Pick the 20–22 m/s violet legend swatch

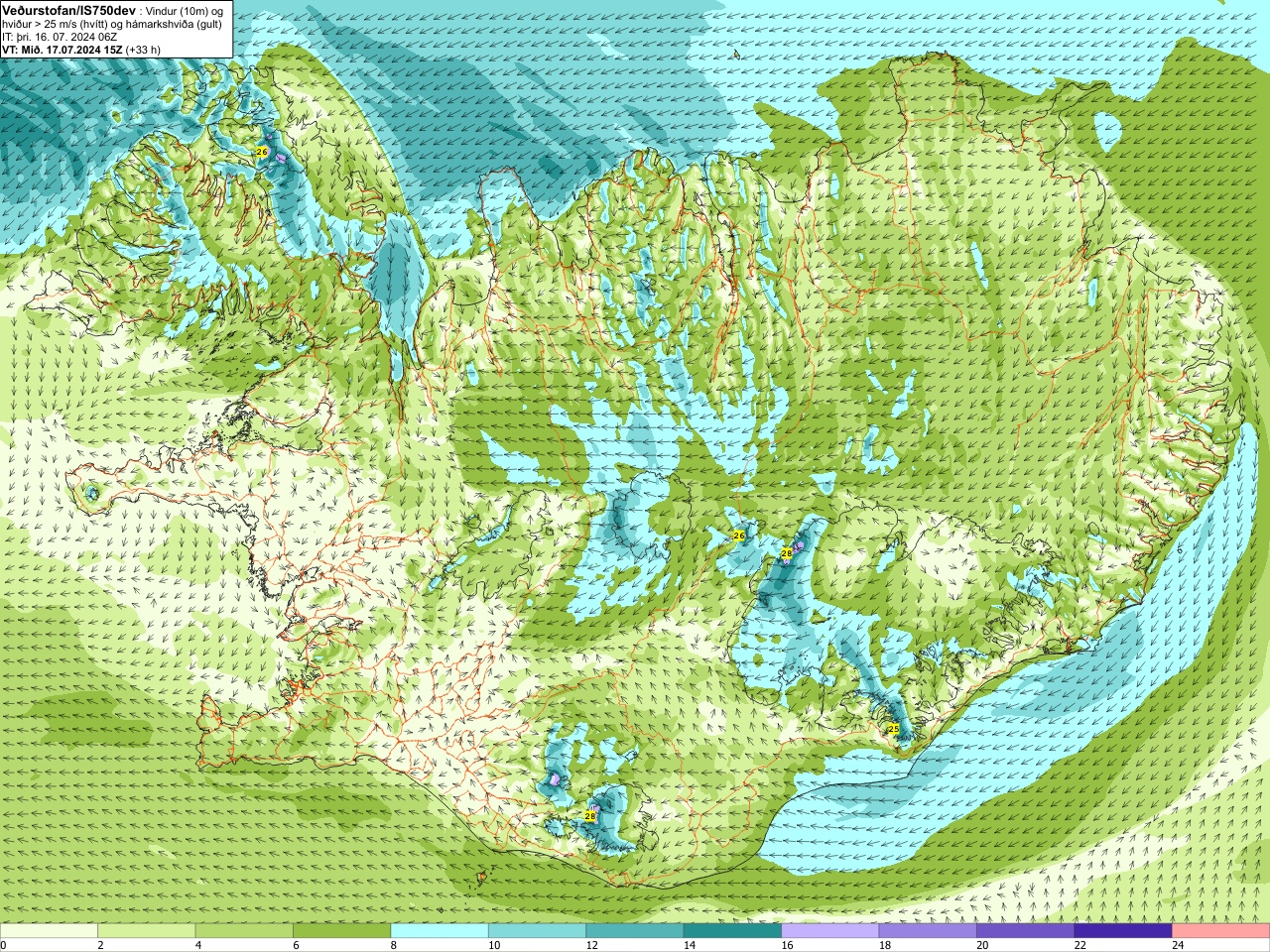(x=1026, y=931)
